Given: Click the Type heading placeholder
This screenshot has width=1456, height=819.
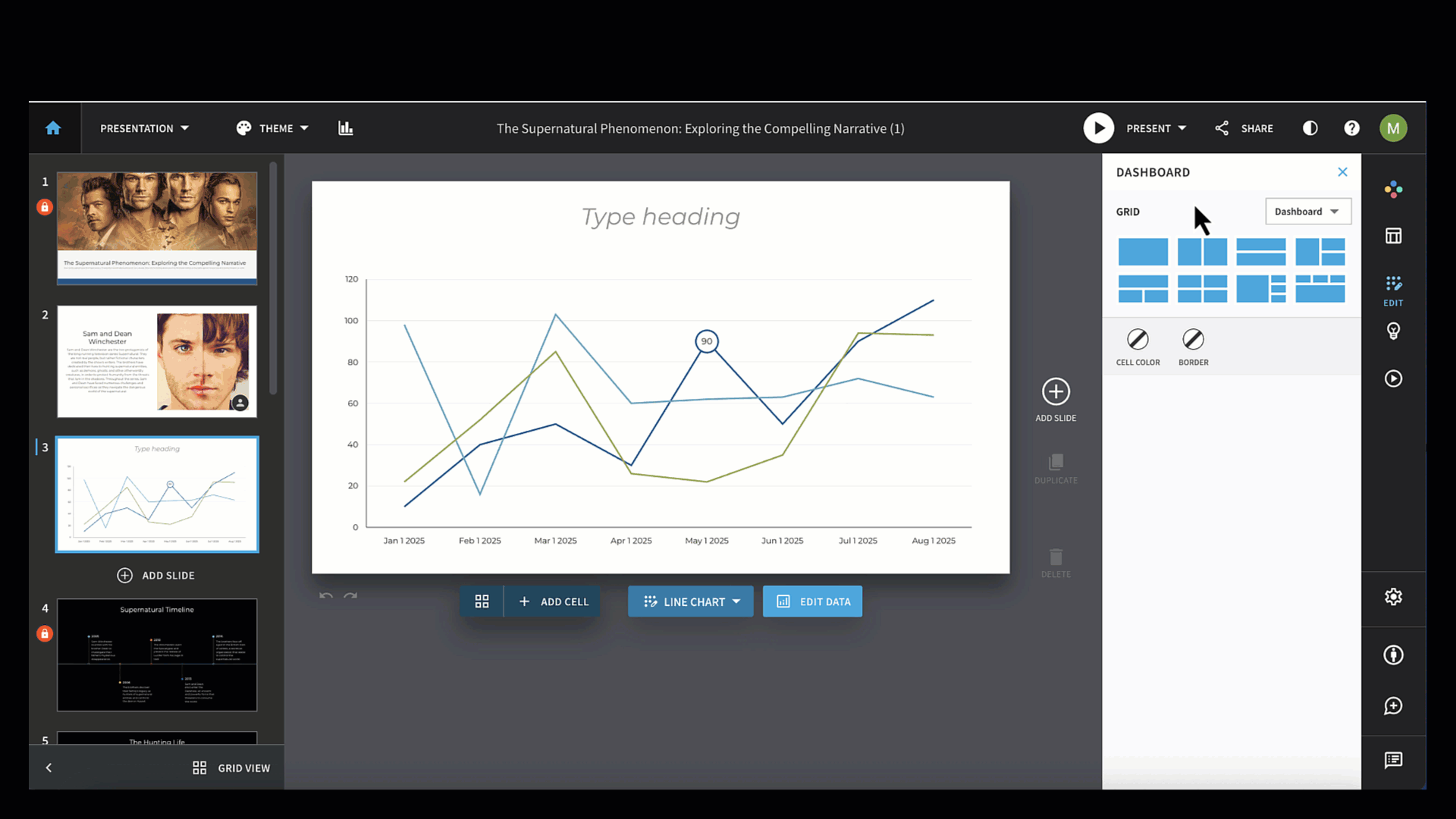Looking at the screenshot, I should [661, 217].
